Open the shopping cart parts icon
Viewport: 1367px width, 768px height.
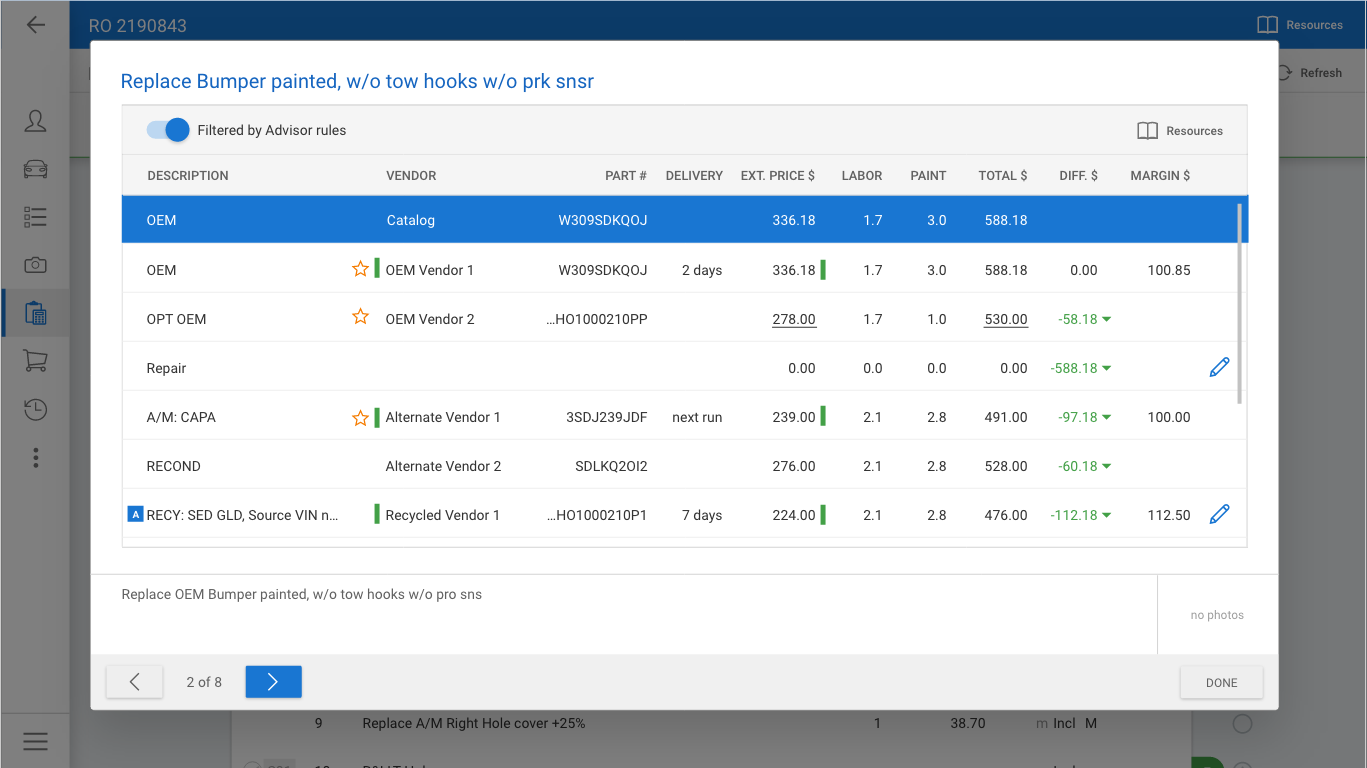[35, 361]
